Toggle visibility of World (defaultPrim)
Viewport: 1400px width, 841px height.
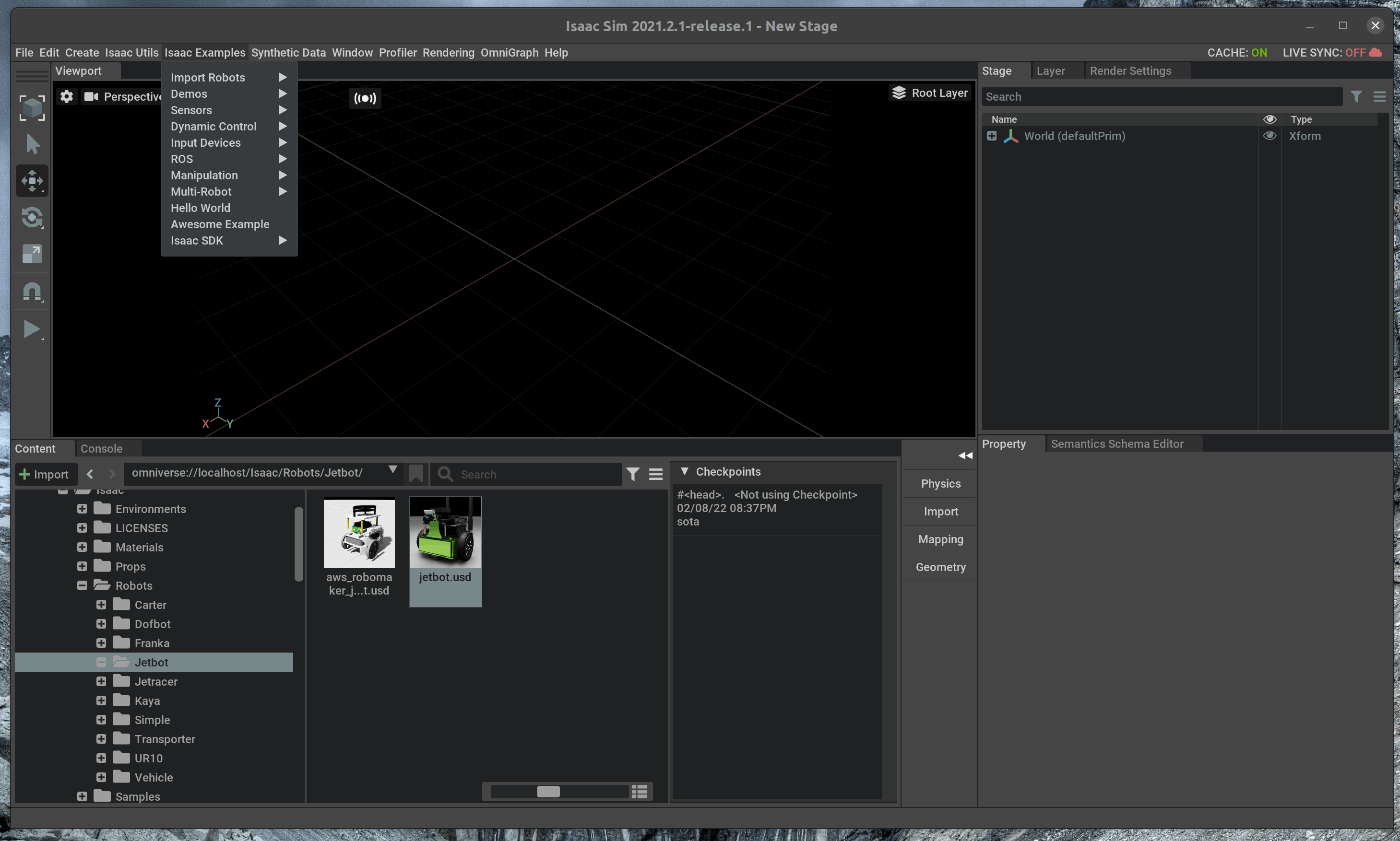coord(1270,136)
